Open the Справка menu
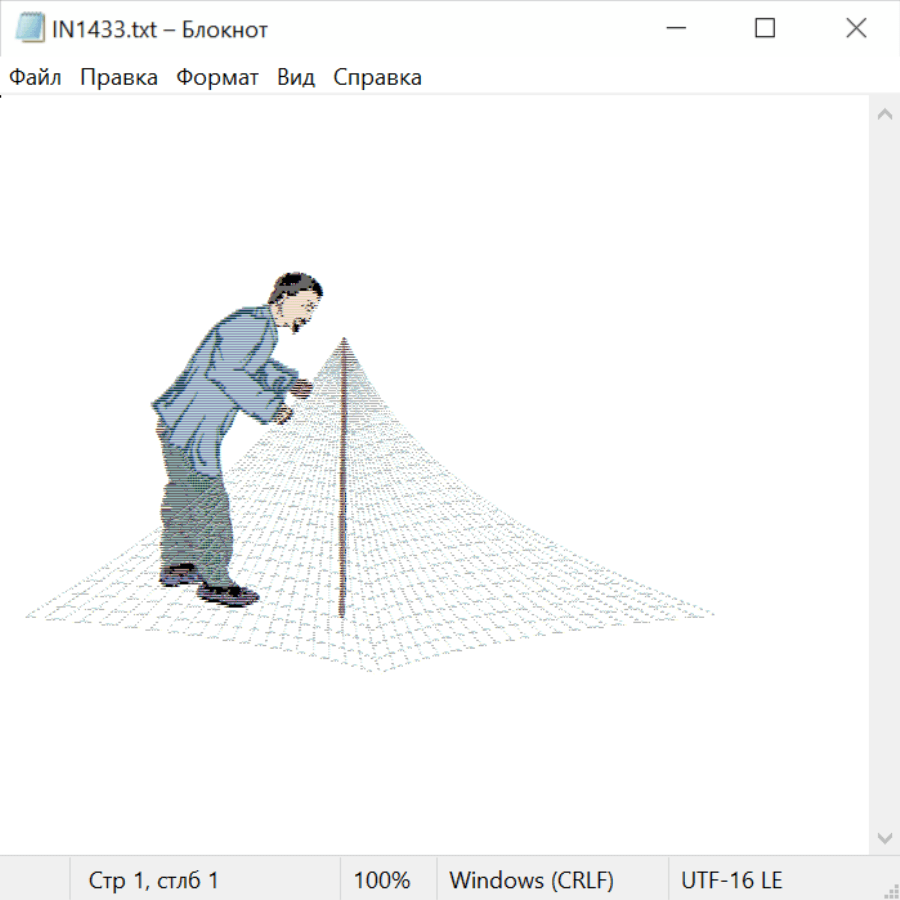900x900 pixels. click(377, 78)
